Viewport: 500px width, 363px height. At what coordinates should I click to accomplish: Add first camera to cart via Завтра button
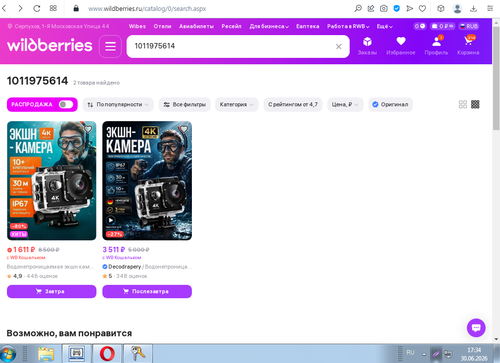coord(51,291)
